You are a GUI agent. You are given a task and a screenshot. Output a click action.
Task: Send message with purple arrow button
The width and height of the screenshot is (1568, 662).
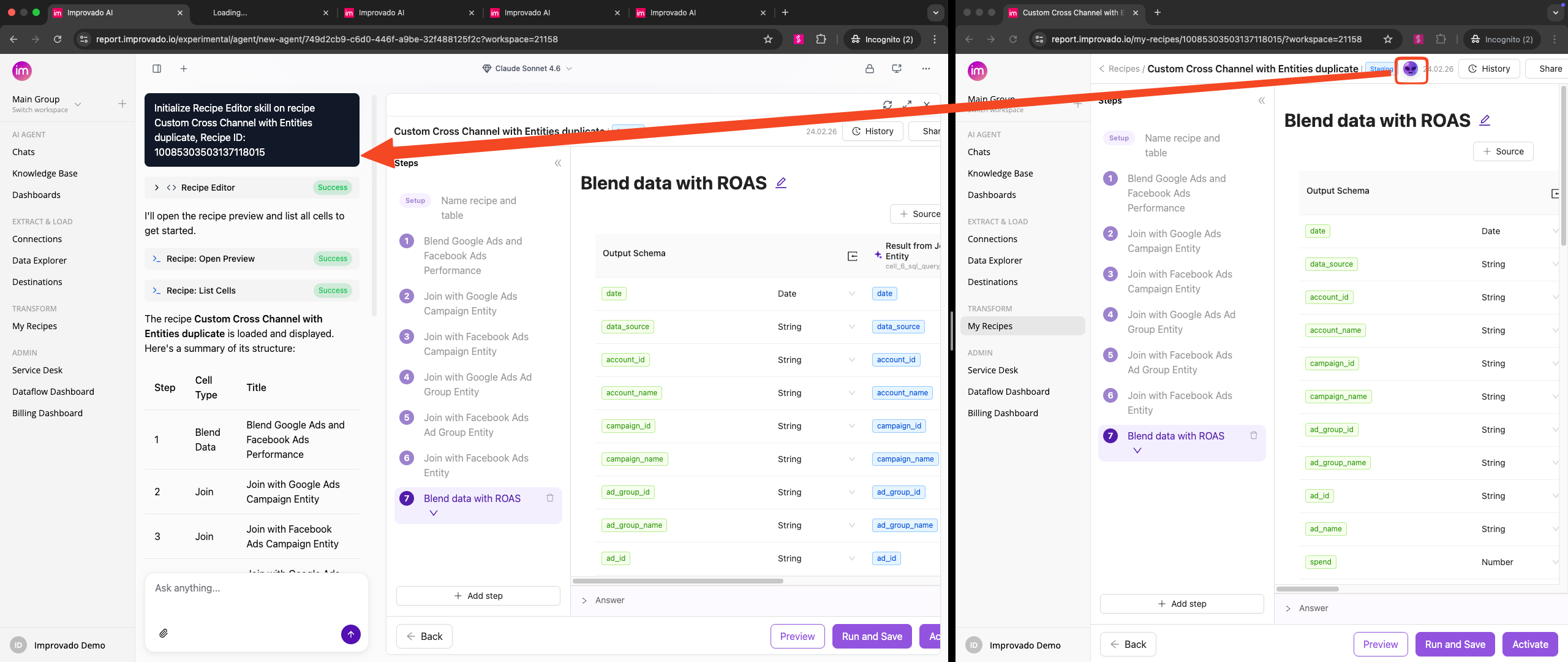tap(350, 634)
